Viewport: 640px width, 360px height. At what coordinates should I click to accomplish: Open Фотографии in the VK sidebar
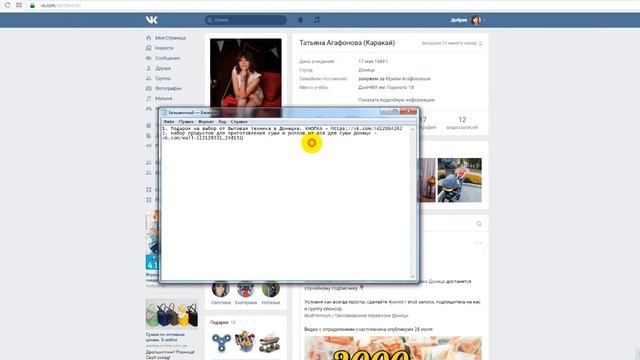tap(168, 89)
